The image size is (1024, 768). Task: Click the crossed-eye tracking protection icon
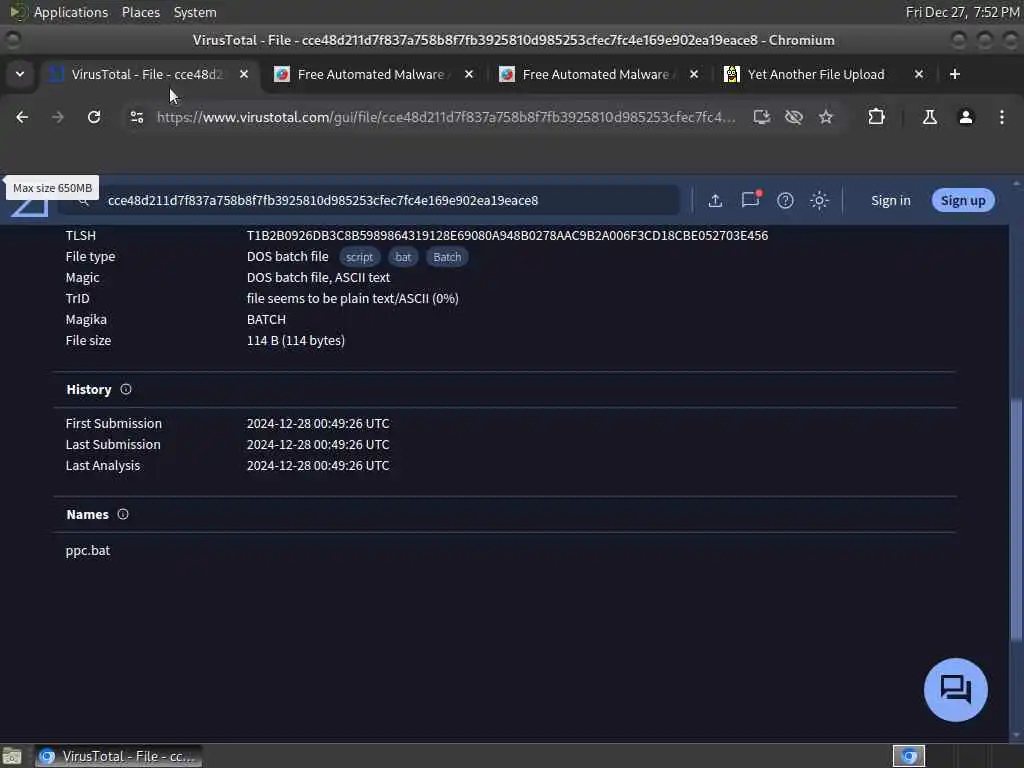coord(793,117)
